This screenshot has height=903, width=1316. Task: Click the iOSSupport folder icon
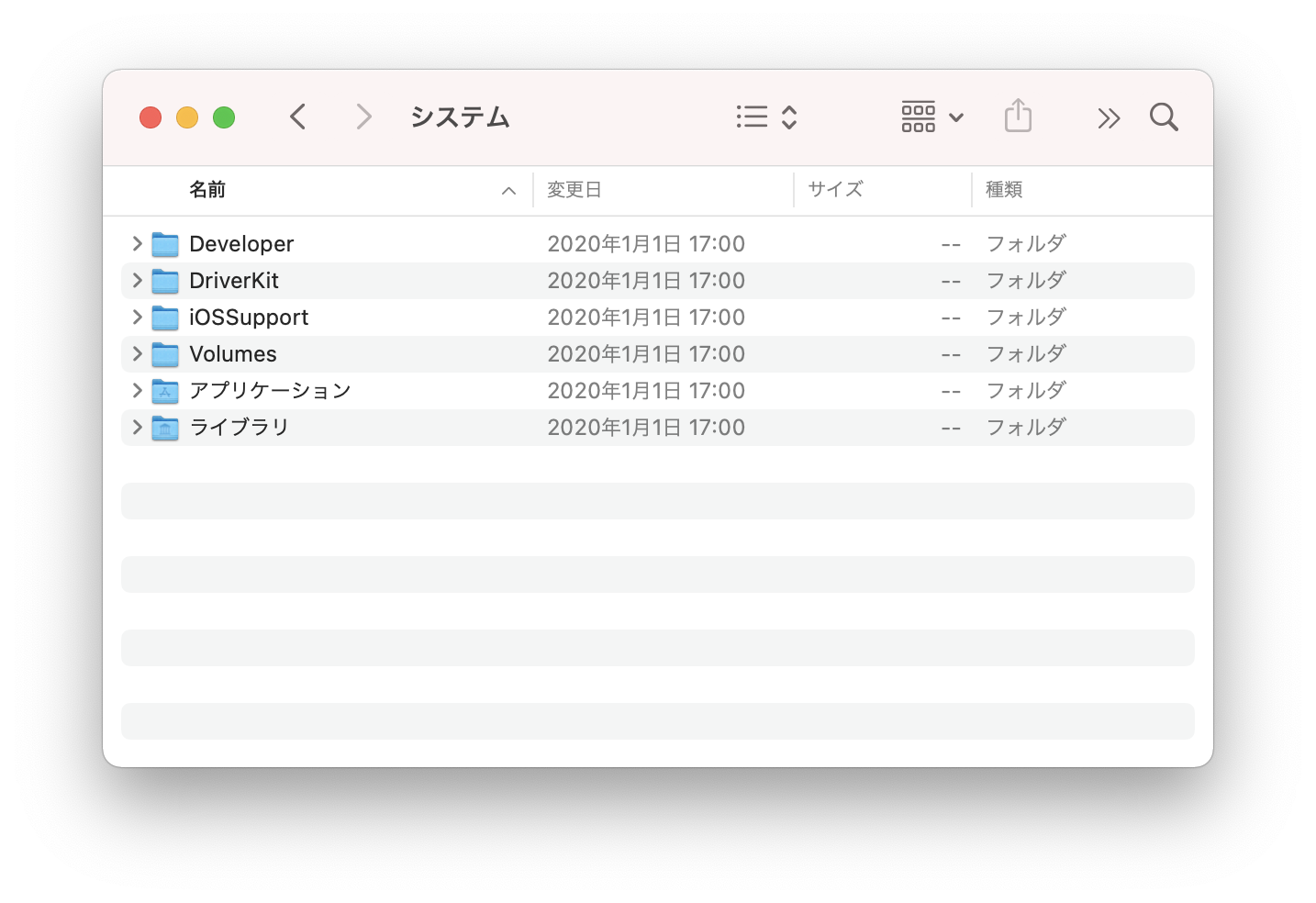[165, 317]
